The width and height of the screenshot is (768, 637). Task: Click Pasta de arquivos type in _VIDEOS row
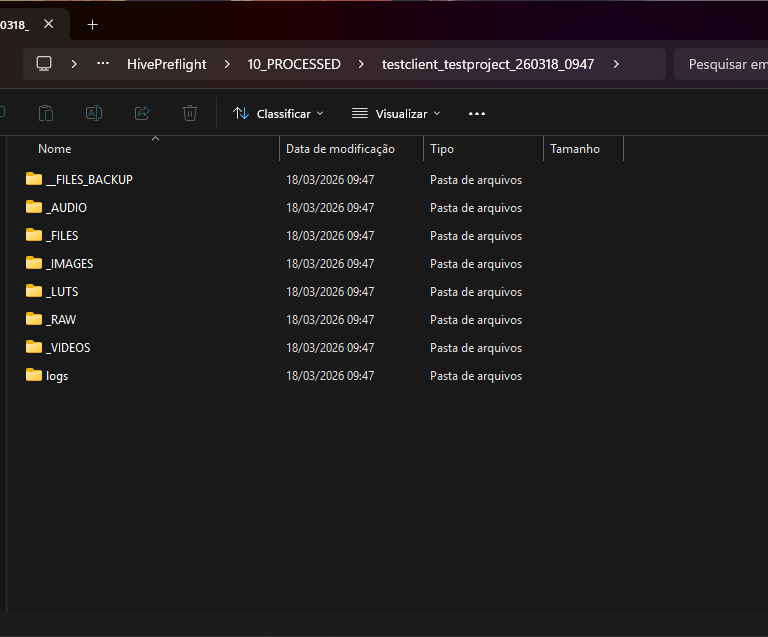pyautogui.click(x=476, y=348)
